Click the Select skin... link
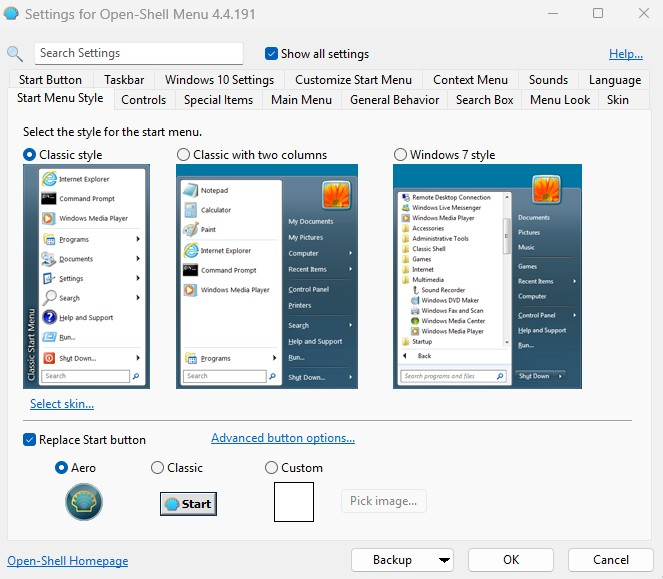 click(x=62, y=404)
